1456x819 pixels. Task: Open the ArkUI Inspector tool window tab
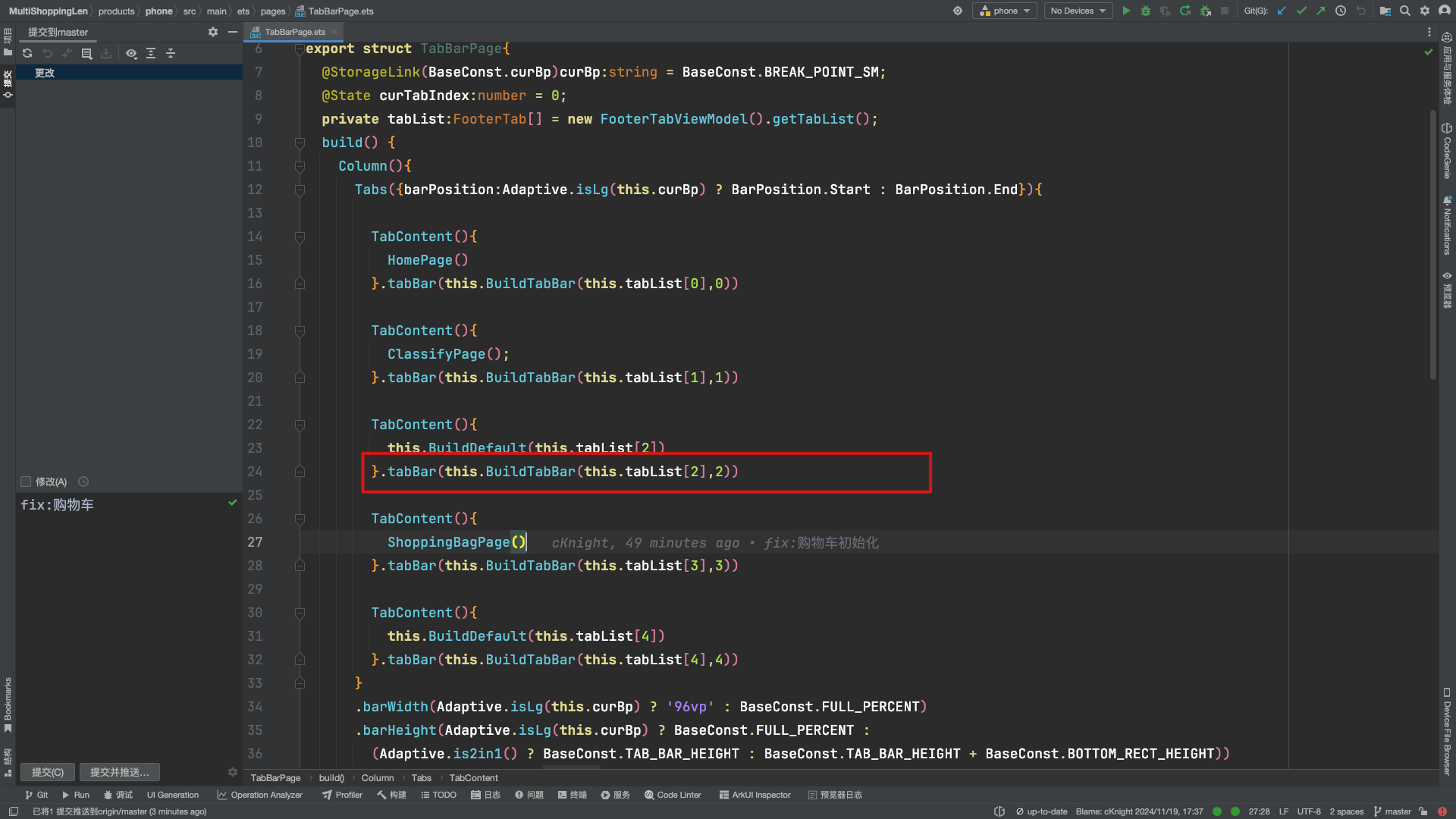(755, 795)
